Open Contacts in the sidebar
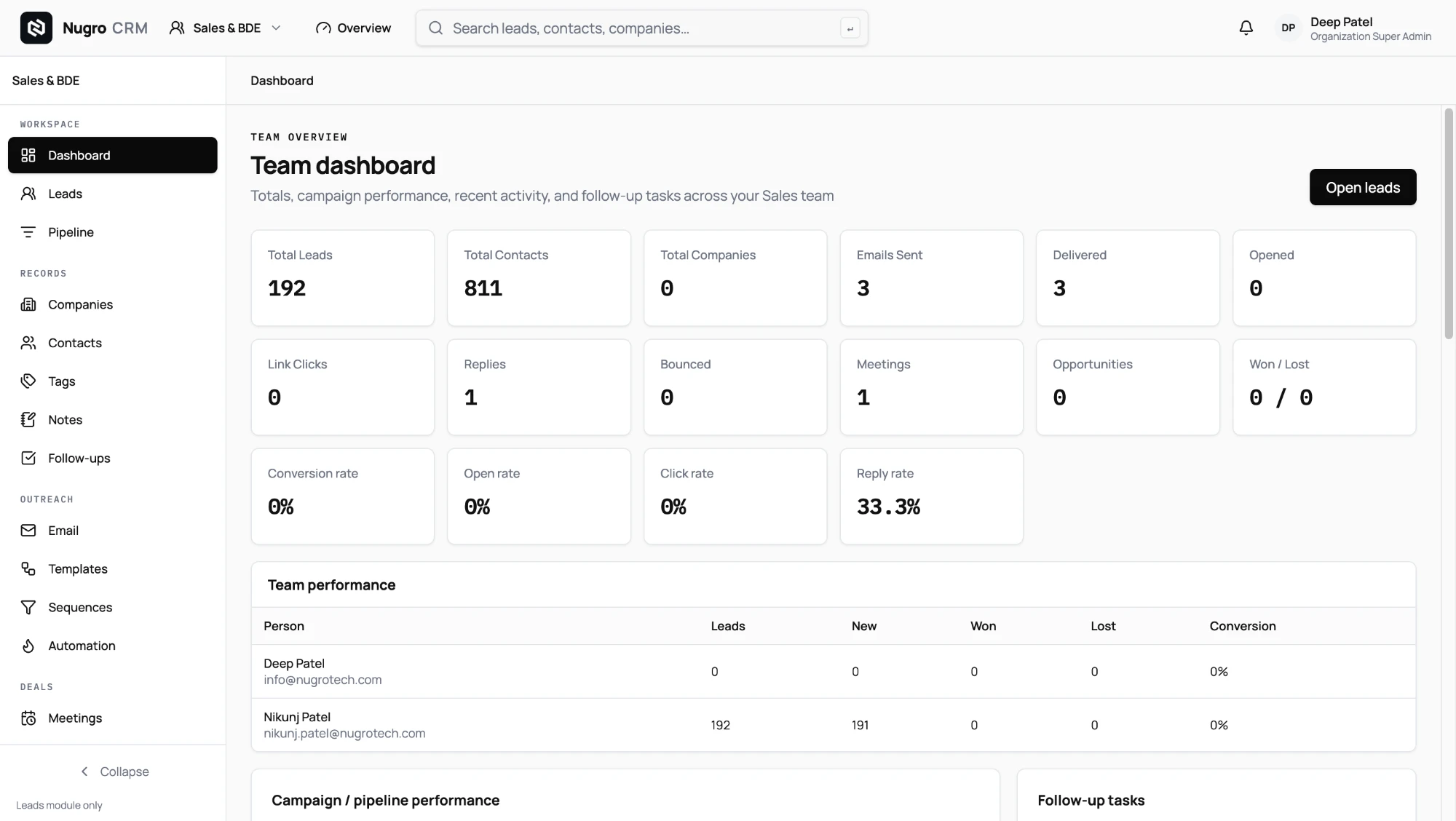1456x821 pixels. pyautogui.click(x=113, y=343)
